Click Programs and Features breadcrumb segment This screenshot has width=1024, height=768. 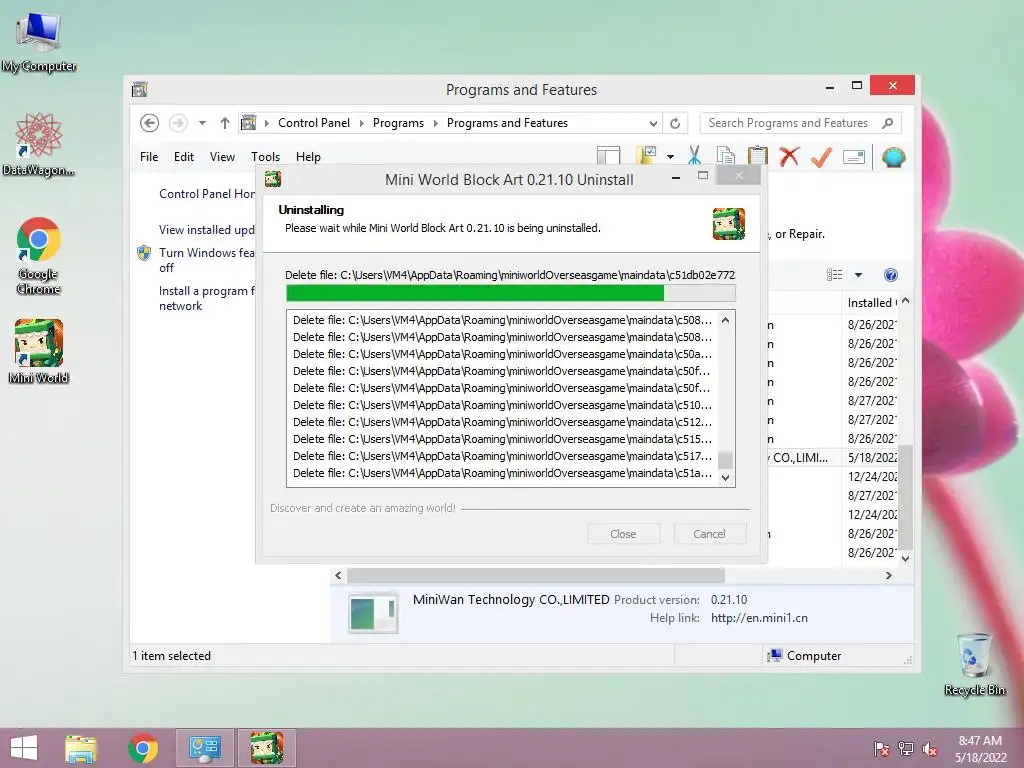(x=507, y=123)
